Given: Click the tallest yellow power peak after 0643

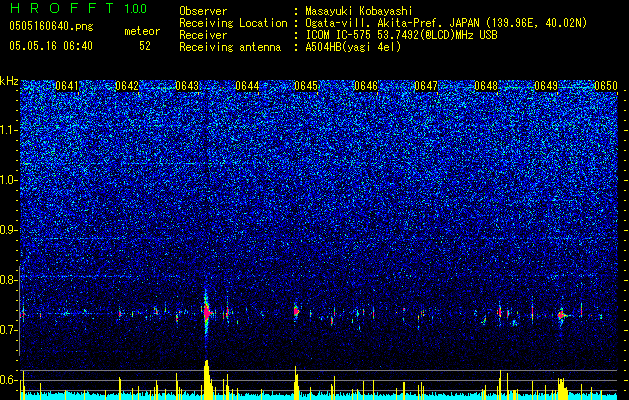Looking at the screenshot, I should (x=207, y=379).
